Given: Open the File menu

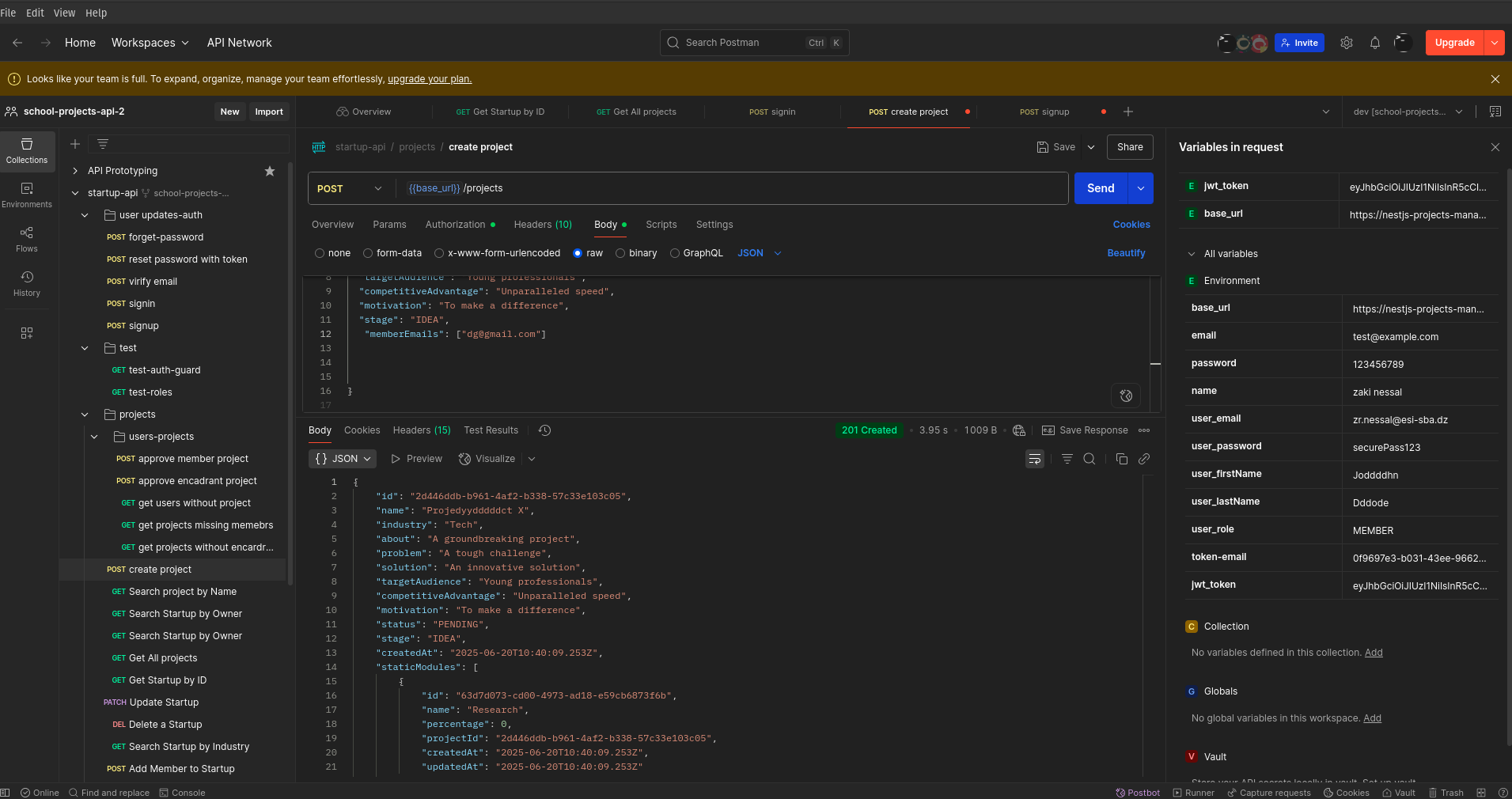Looking at the screenshot, I should 9,13.
